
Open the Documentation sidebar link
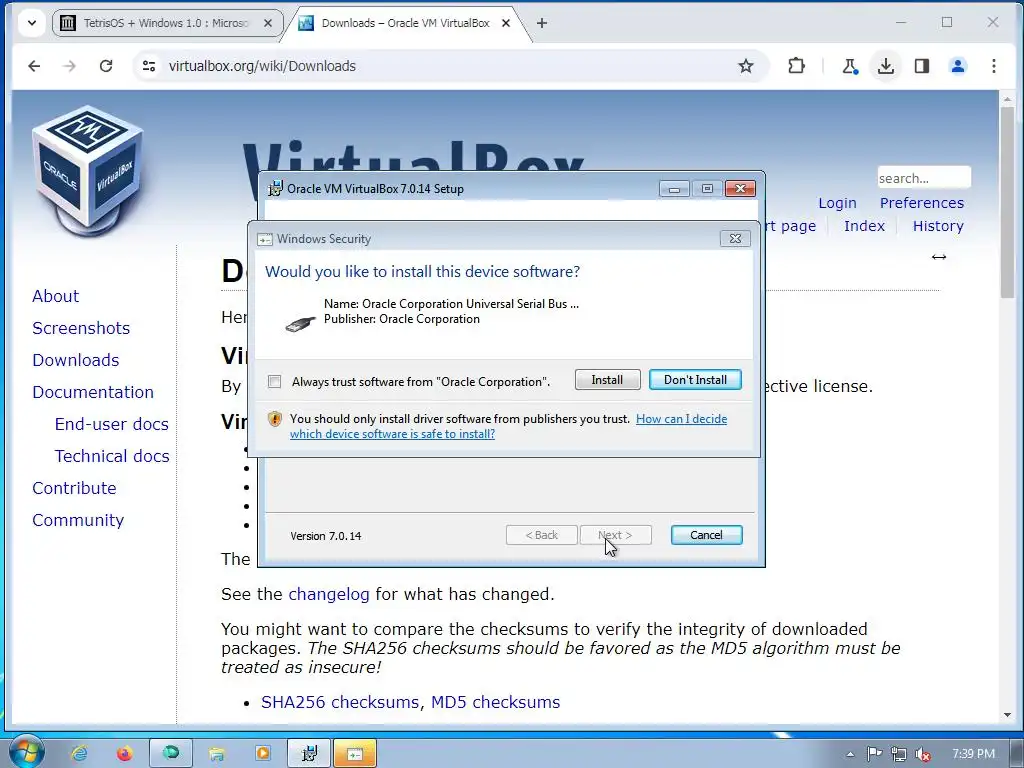pos(93,392)
